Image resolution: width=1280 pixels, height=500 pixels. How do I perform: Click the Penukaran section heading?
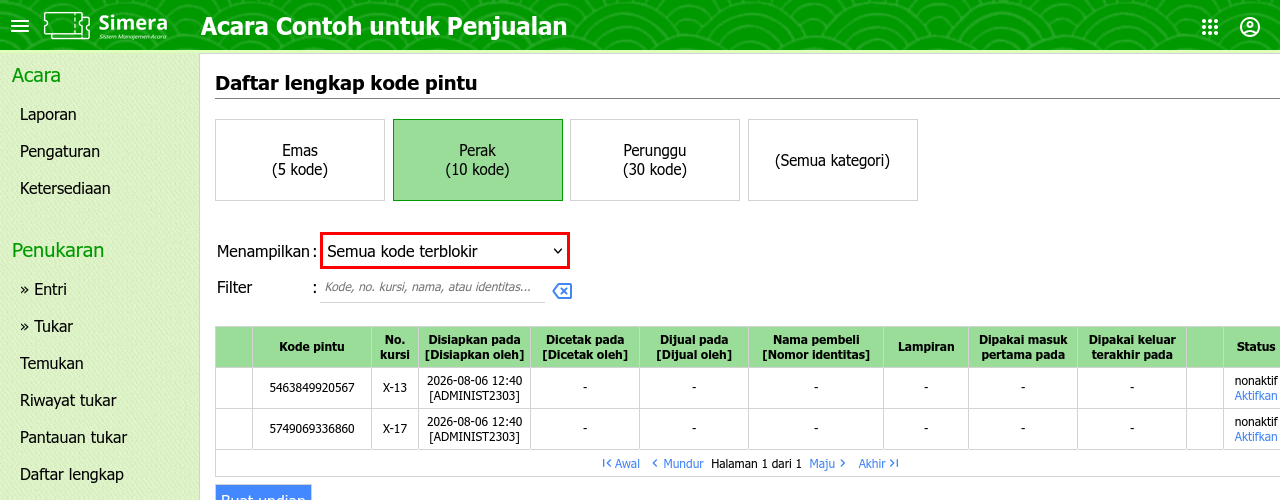tap(58, 250)
